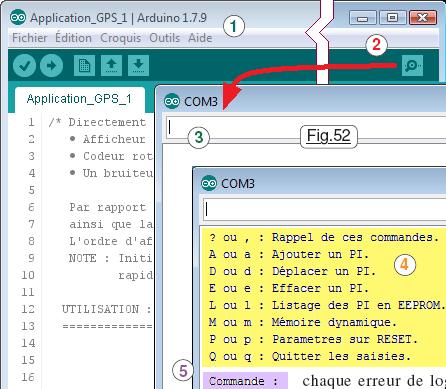
Task: Open the Outils menu
Action: point(165,38)
